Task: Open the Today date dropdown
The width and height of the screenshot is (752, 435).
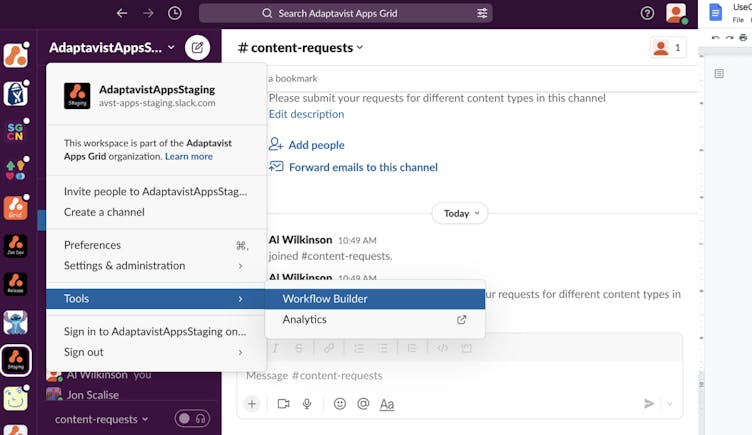Action: coord(460,213)
